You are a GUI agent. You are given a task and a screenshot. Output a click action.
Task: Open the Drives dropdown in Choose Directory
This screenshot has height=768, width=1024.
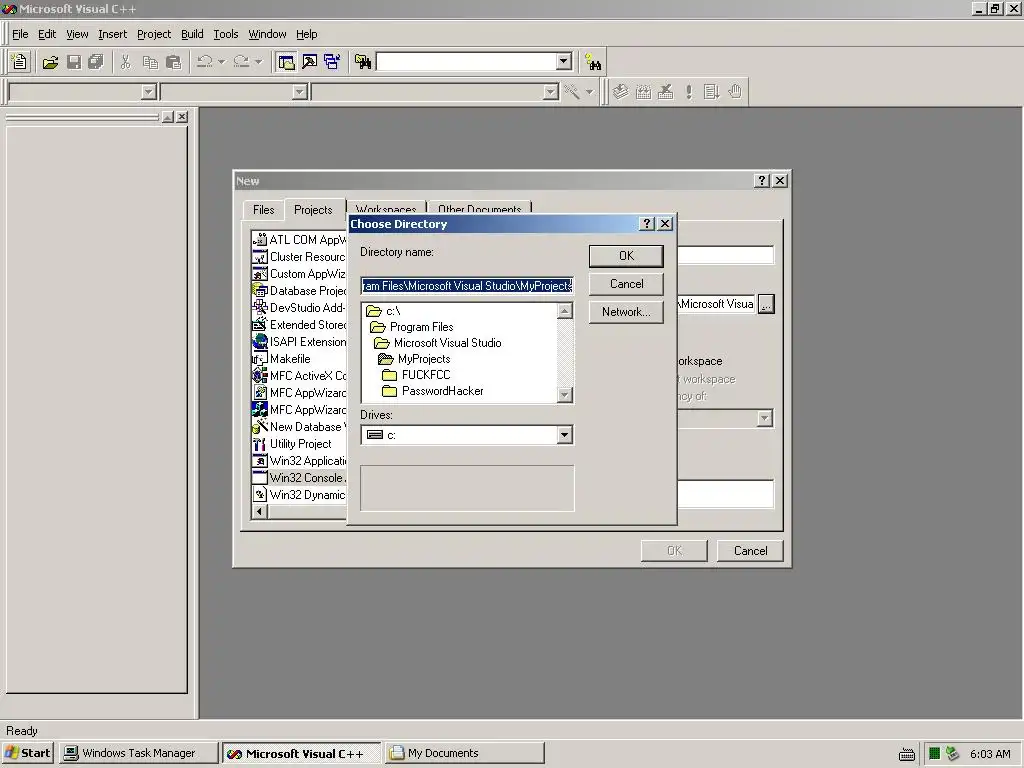click(x=565, y=435)
